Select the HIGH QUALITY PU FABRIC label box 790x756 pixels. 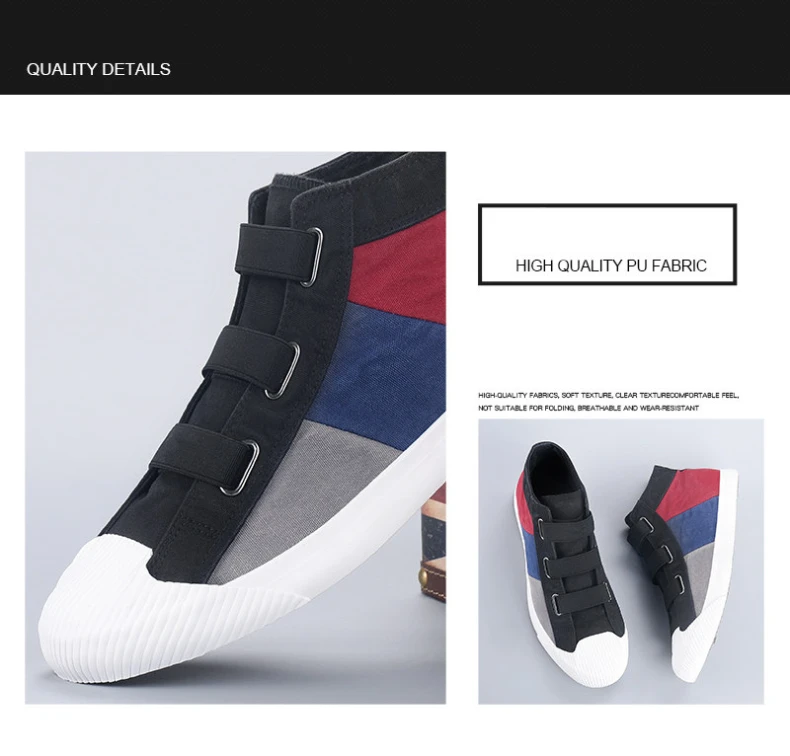[607, 244]
